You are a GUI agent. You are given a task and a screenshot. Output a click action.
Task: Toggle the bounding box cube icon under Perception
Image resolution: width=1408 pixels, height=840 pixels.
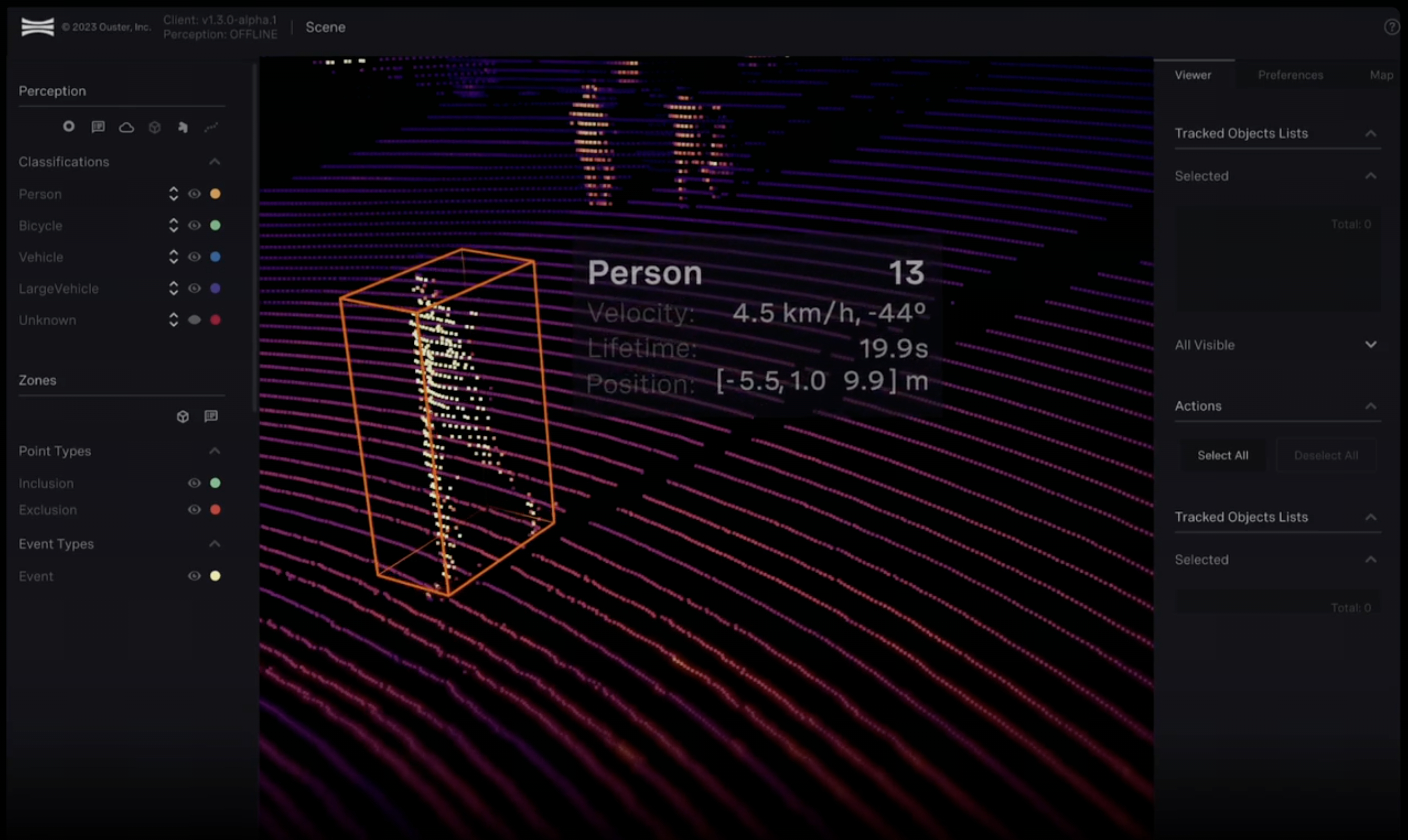(155, 127)
